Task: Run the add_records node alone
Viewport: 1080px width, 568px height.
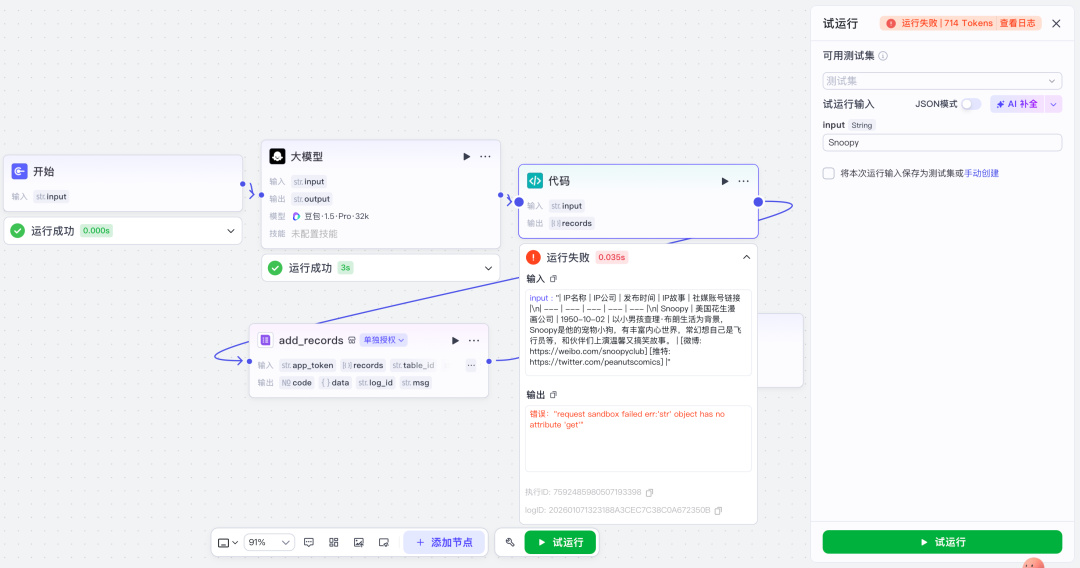Action: pyautogui.click(x=455, y=340)
